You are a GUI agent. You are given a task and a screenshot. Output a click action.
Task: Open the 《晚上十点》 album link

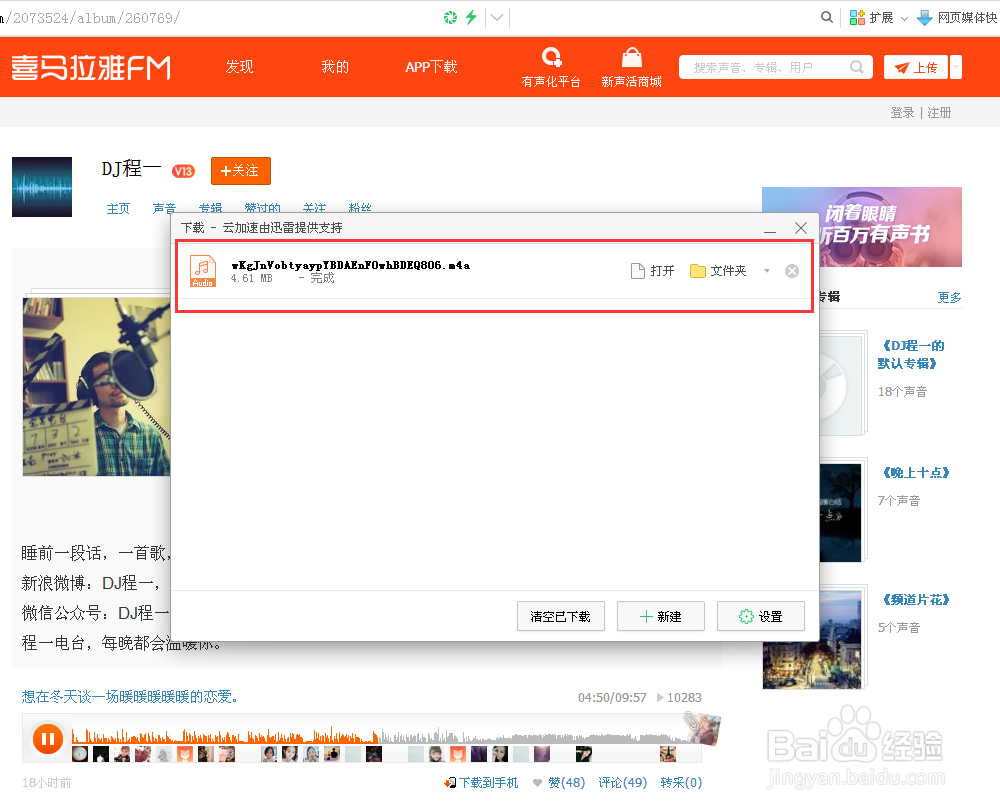[917, 472]
